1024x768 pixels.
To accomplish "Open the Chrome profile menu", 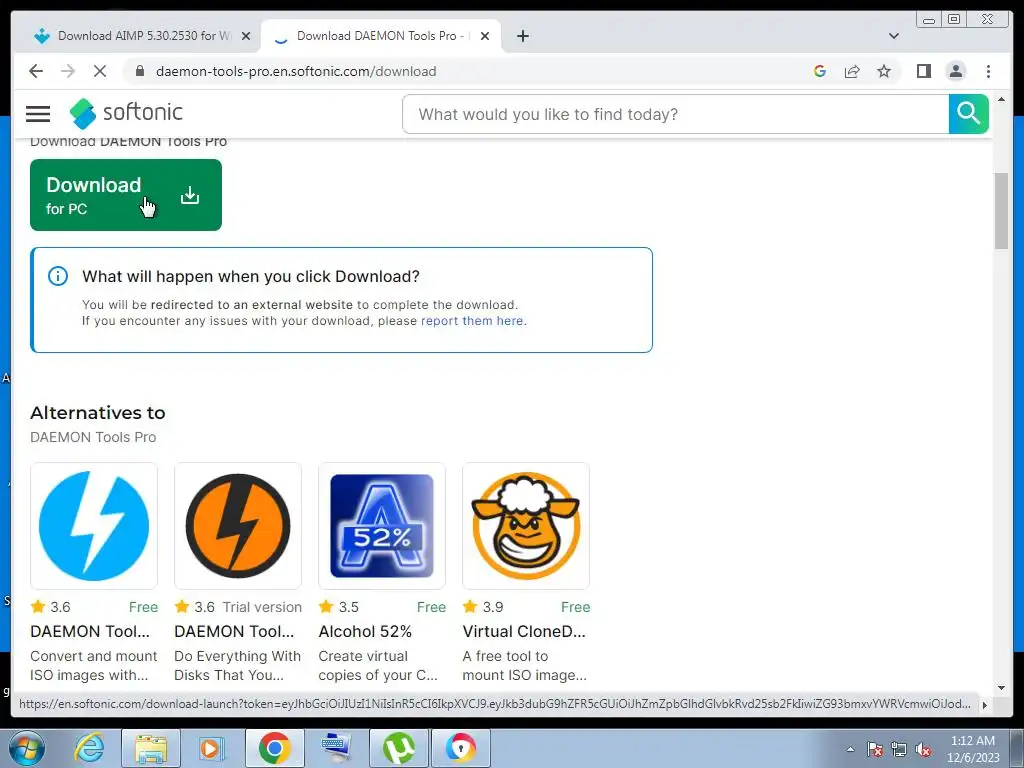I will (955, 71).
